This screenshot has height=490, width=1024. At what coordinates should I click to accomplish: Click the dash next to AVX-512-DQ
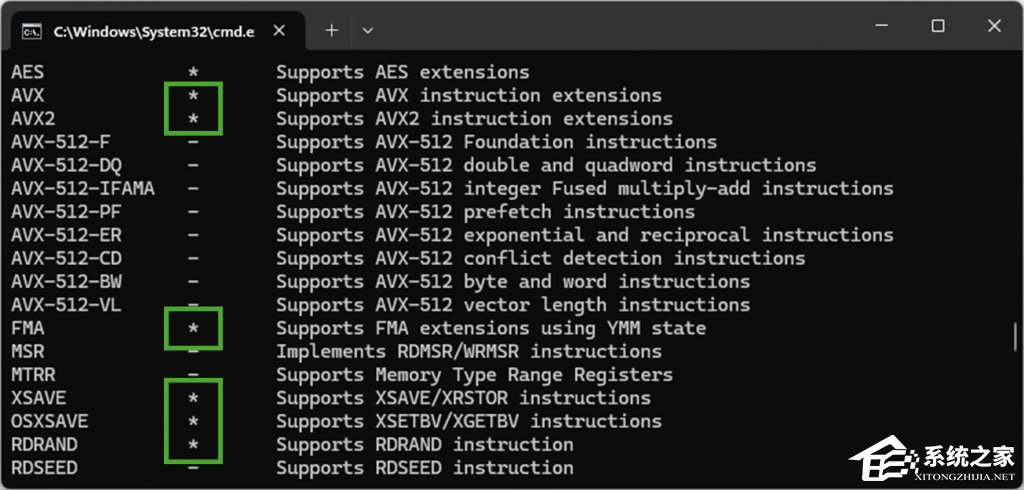[x=194, y=165]
